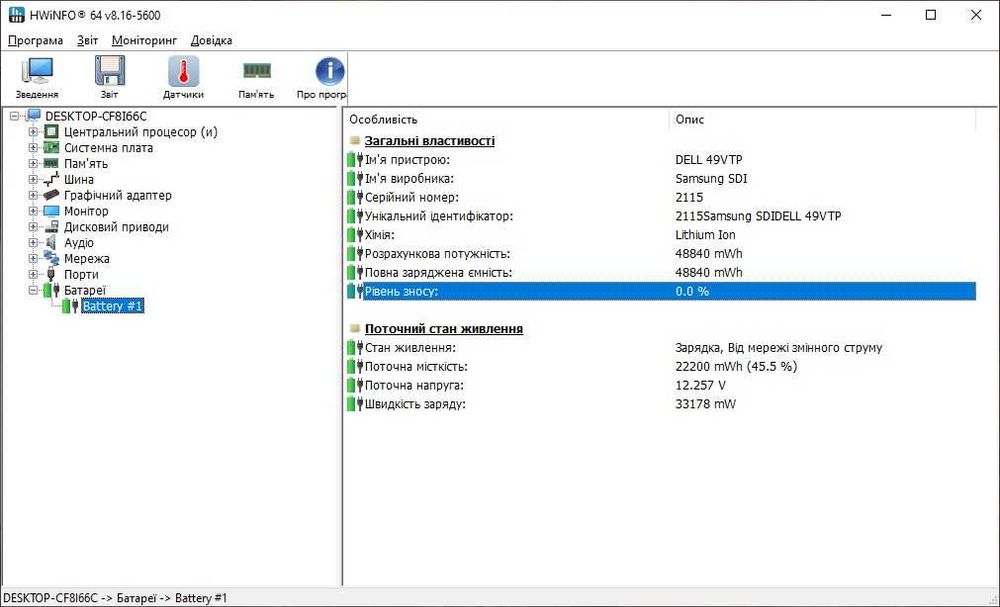Click the computer icon beside DESKTOP-CF8I66C
The height and width of the screenshot is (607, 1000).
[x=33, y=116]
